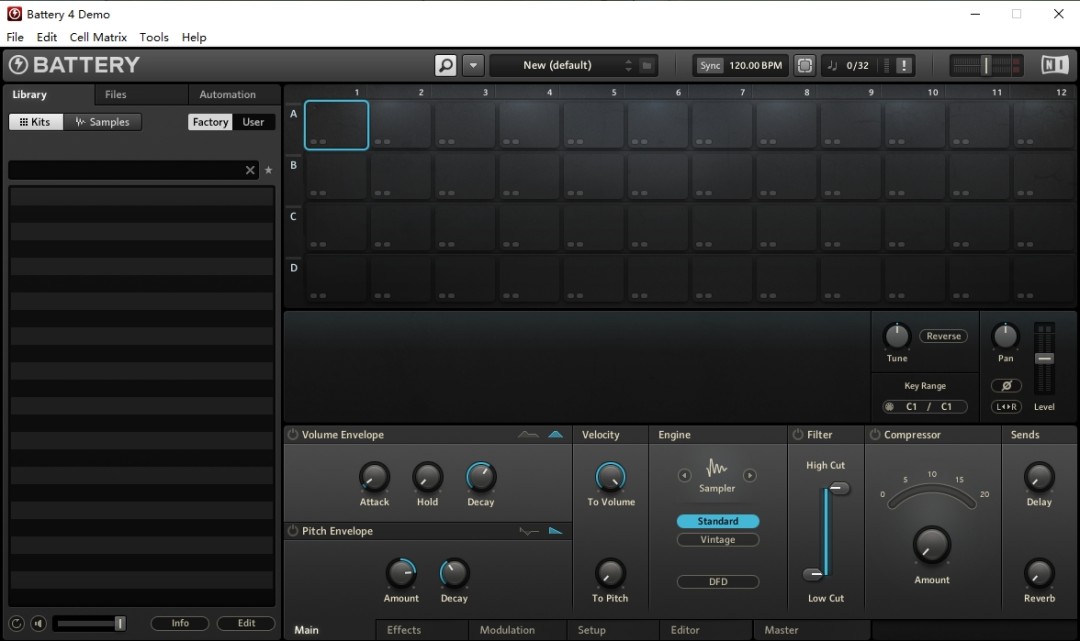Open the Cell Matrix menu

(98, 37)
